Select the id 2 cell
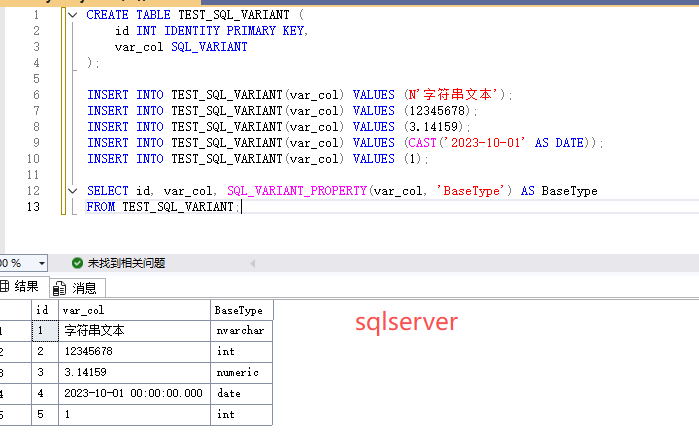The image size is (699, 434). (45, 352)
